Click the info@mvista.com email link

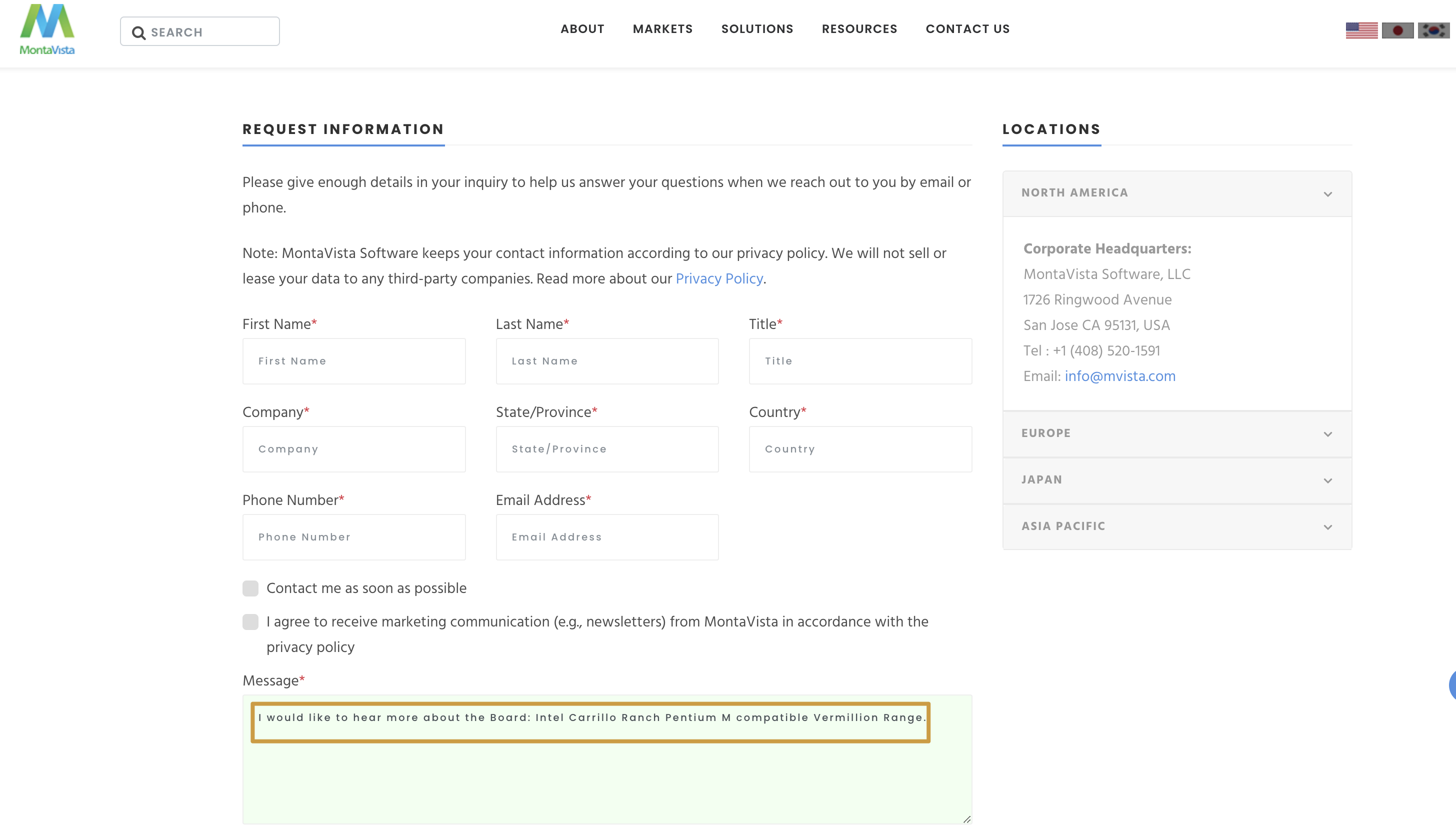point(1120,376)
